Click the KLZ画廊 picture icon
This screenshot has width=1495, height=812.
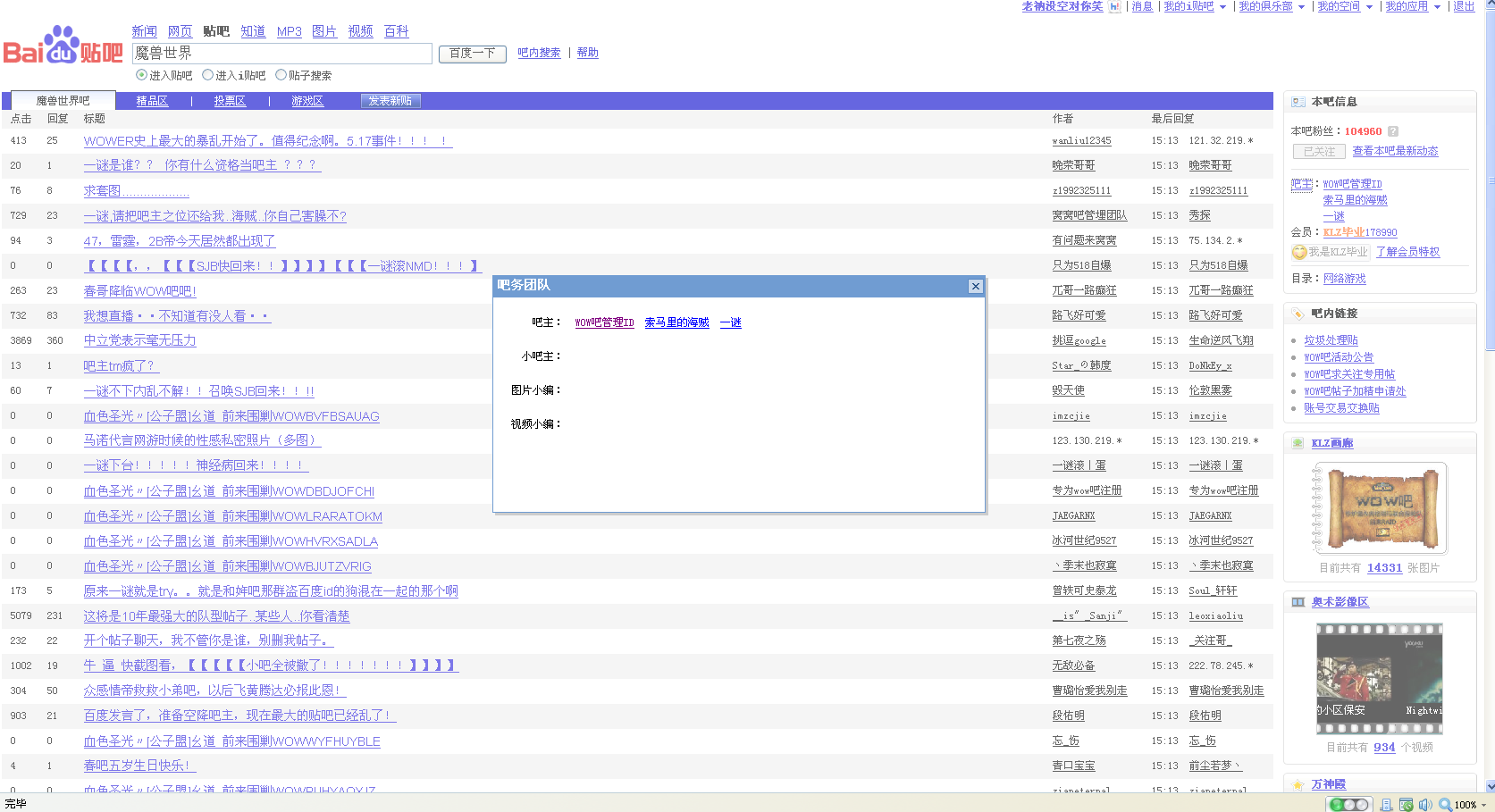[1298, 443]
